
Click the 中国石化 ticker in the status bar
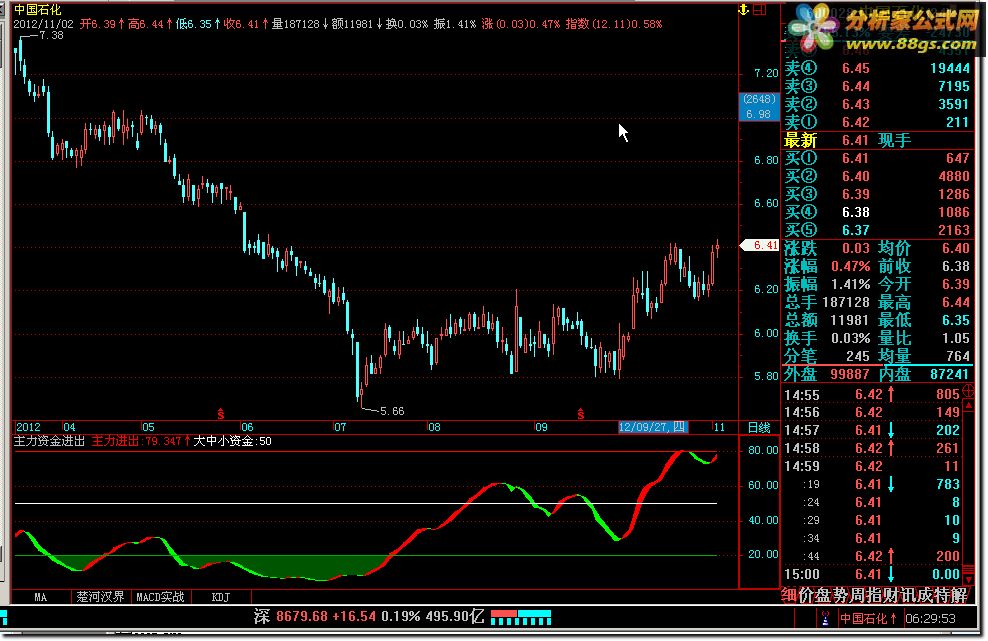868,619
